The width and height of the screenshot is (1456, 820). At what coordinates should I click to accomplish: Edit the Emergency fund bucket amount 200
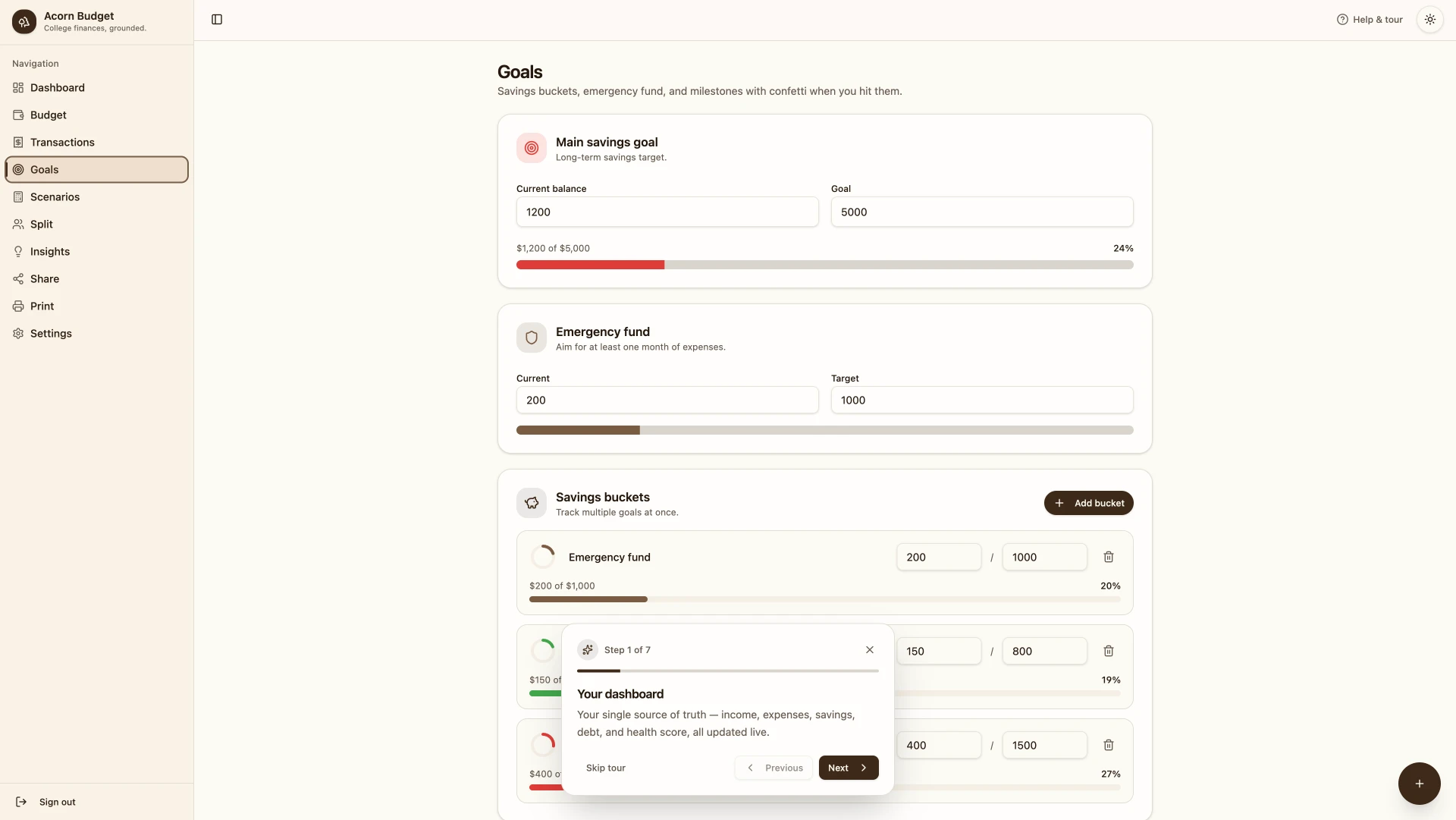tap(939, 557)
